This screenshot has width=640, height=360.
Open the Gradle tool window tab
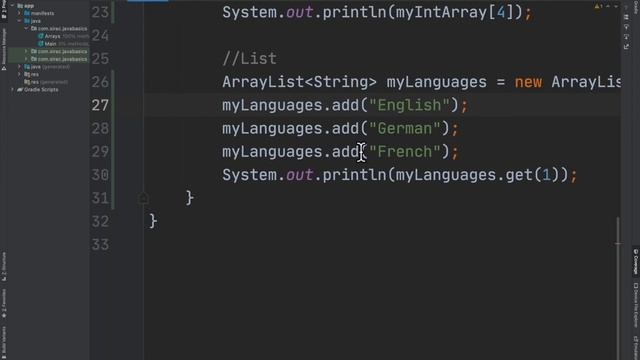coord(636,7)
